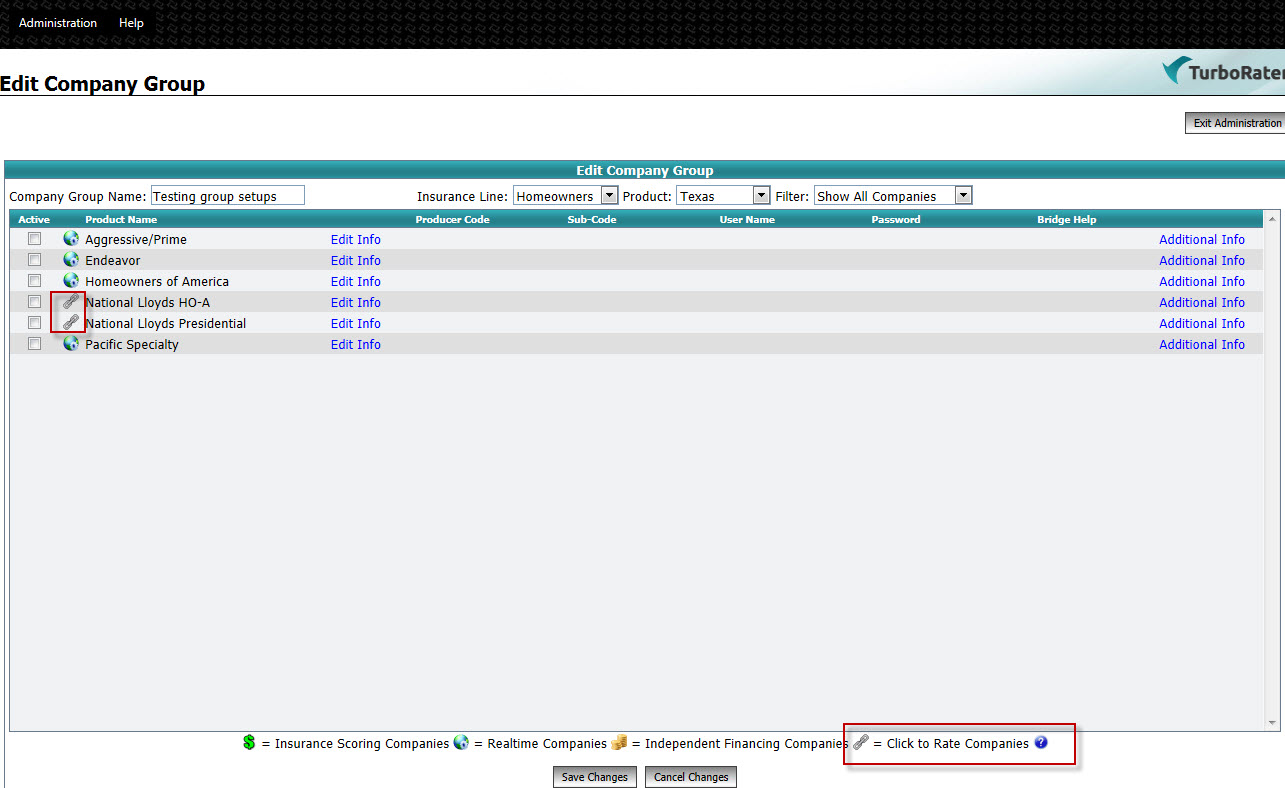Screen dimensions: 1285x788
Task: Open Edit Info for Homeowners of America
Action: (x=356, y=282)
